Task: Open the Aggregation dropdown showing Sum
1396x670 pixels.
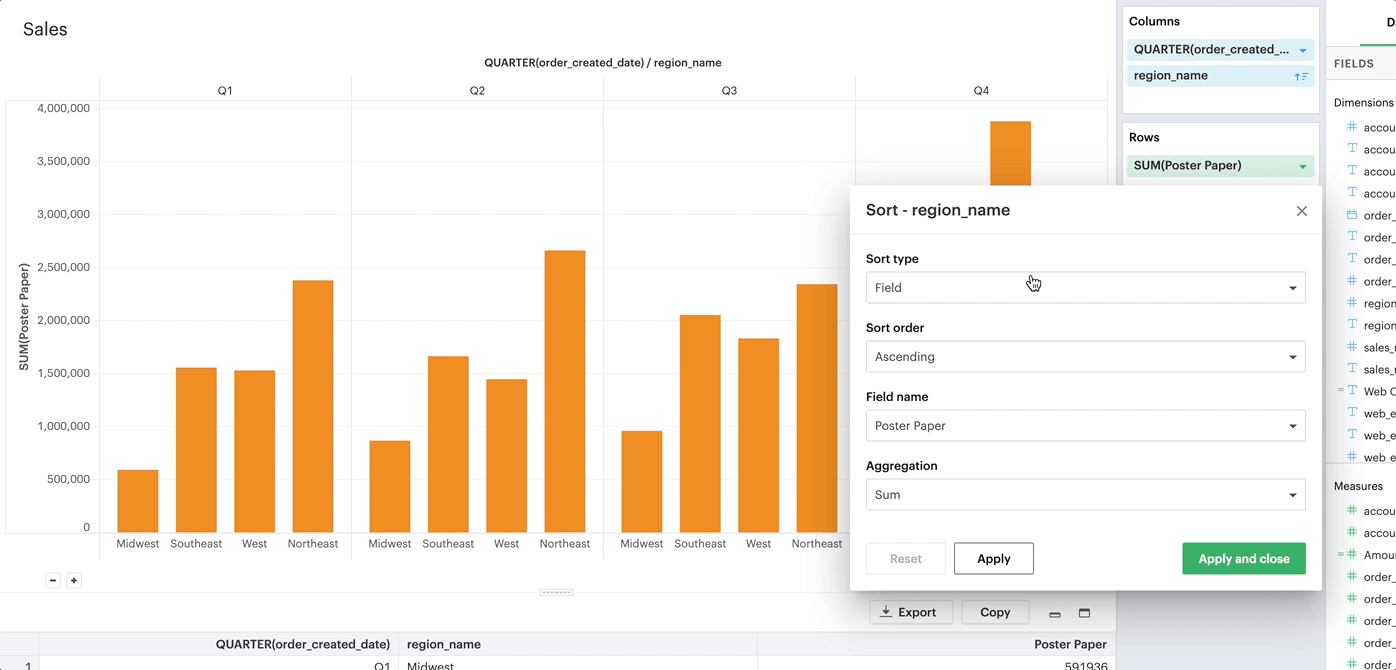Action: pos(1085,494)
